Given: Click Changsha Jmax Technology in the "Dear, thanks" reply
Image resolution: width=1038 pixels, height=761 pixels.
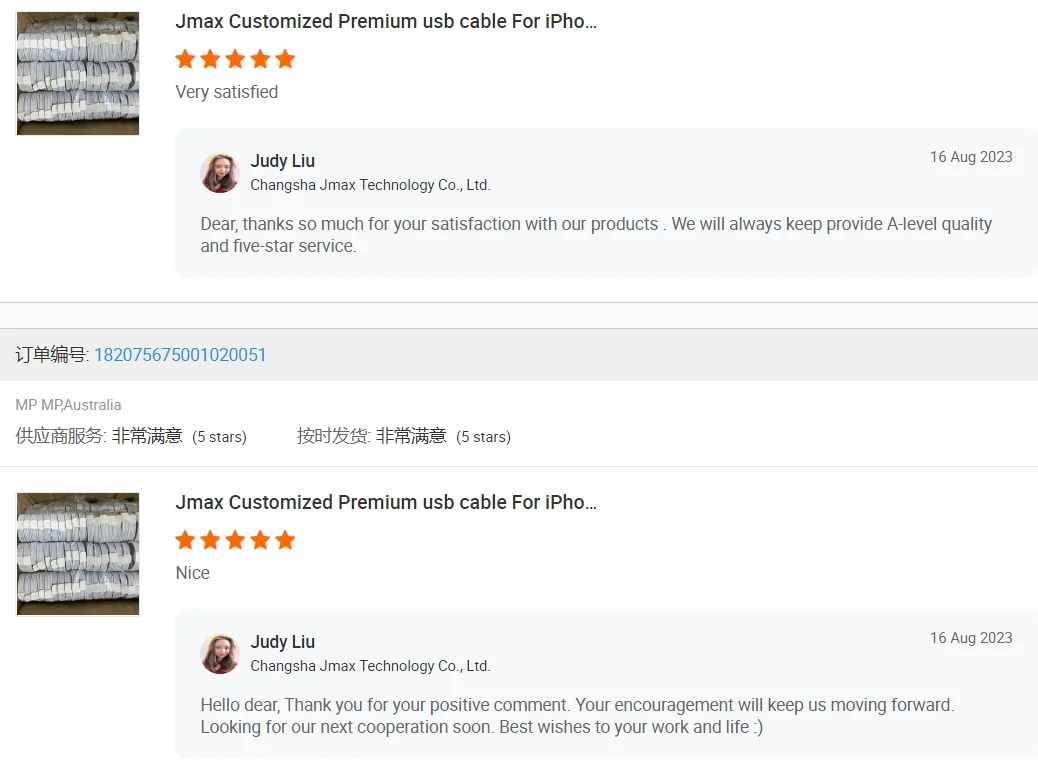Looking at the screenshot, I should point(370,185).
